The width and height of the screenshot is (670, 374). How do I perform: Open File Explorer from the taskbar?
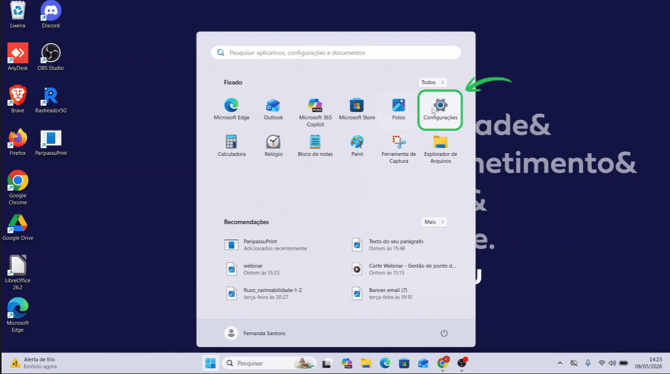click(x=366, y=363)
